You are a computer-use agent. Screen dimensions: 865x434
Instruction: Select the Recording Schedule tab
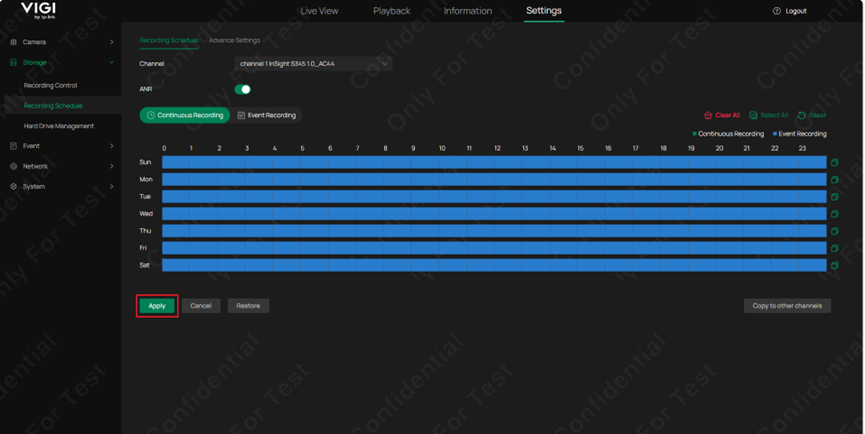(169, 40)
